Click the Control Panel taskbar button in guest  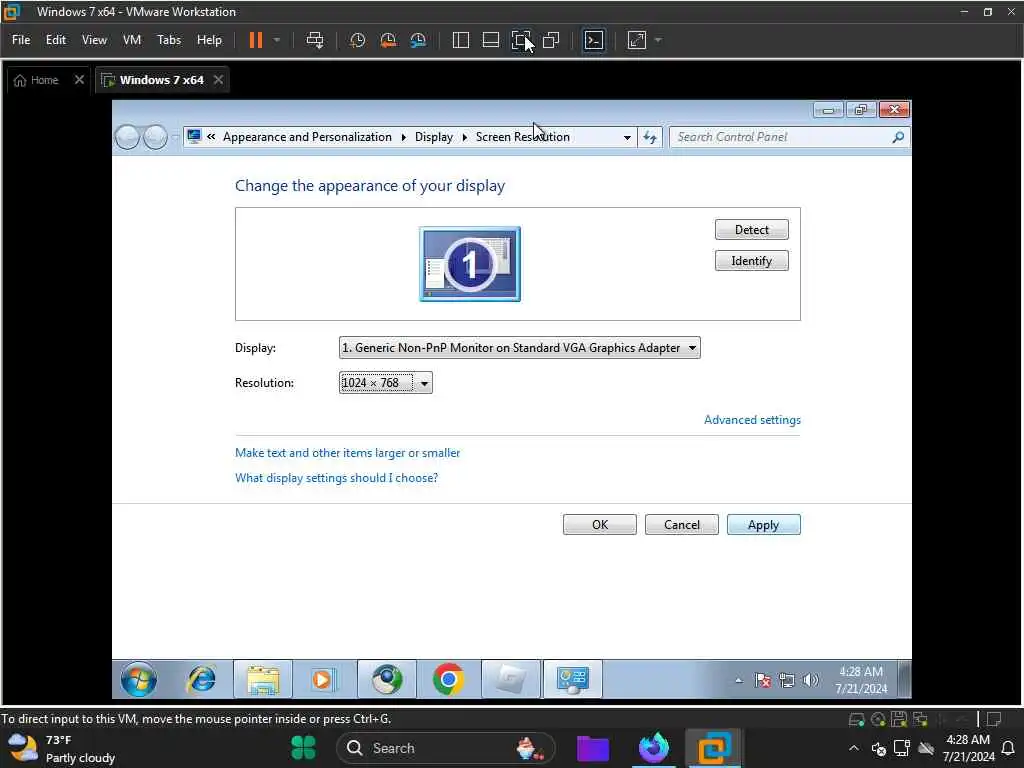coord(573,679)
